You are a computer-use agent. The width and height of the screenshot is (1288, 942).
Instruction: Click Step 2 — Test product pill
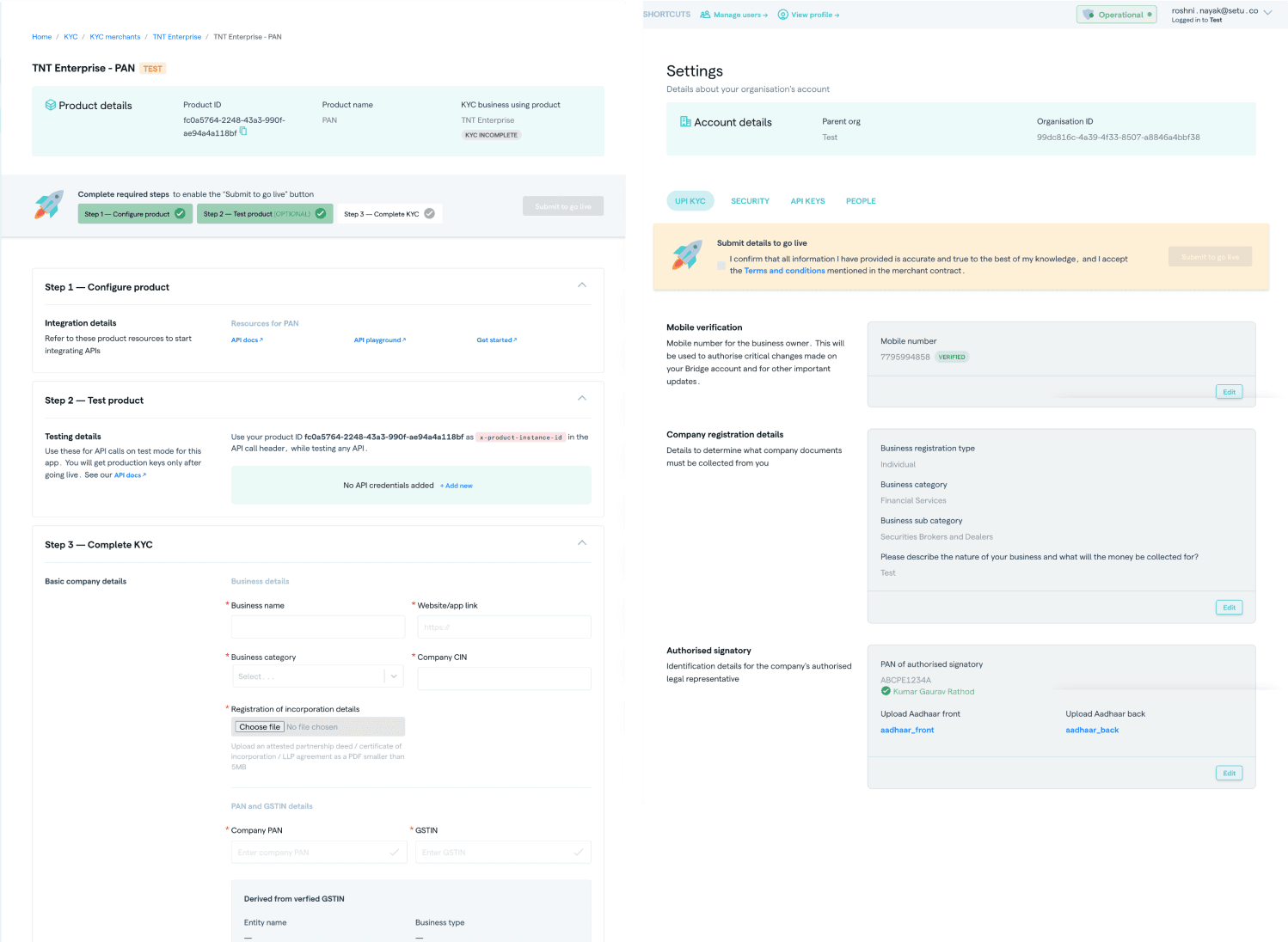265,213
